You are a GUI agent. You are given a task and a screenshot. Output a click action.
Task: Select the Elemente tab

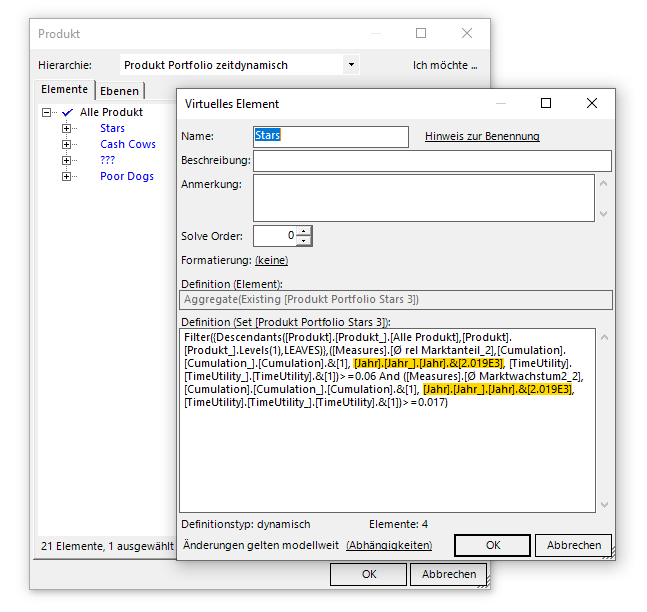pos(64,89)
